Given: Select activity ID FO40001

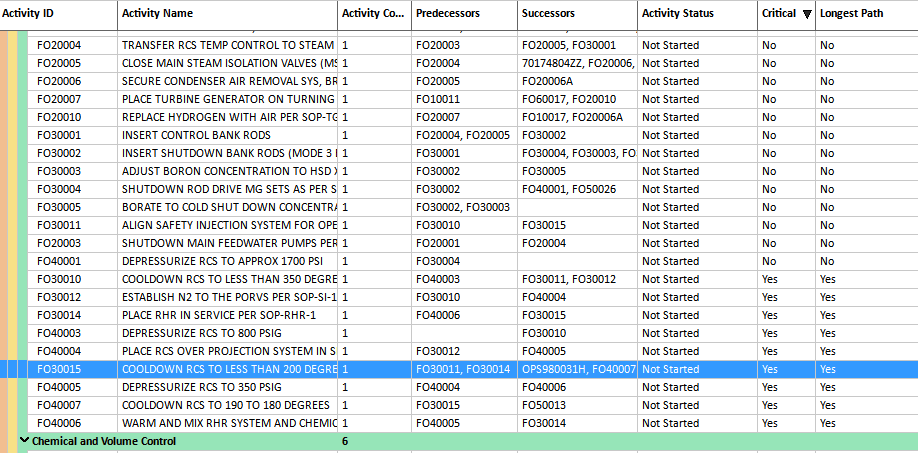Looking at the screenshot, I should pyautogui.click(x=59, y=261).
